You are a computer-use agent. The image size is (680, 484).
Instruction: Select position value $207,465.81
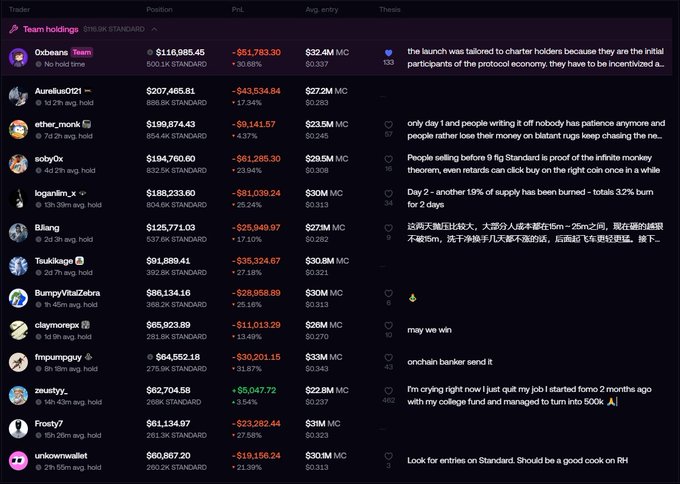[x=170, y=91]
